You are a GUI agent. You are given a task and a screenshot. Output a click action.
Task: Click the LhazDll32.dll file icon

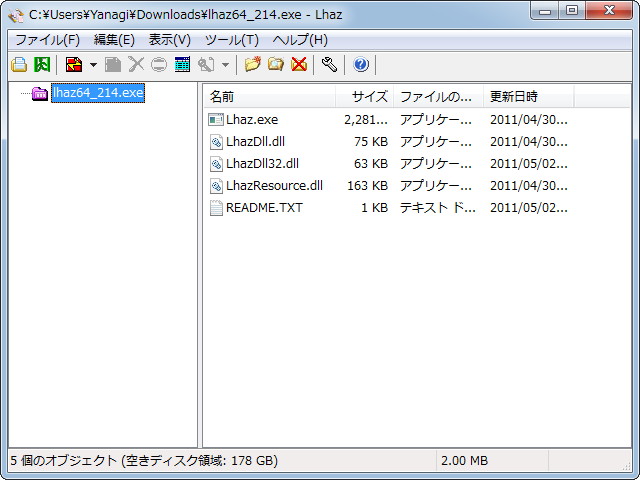pos(216,164)
